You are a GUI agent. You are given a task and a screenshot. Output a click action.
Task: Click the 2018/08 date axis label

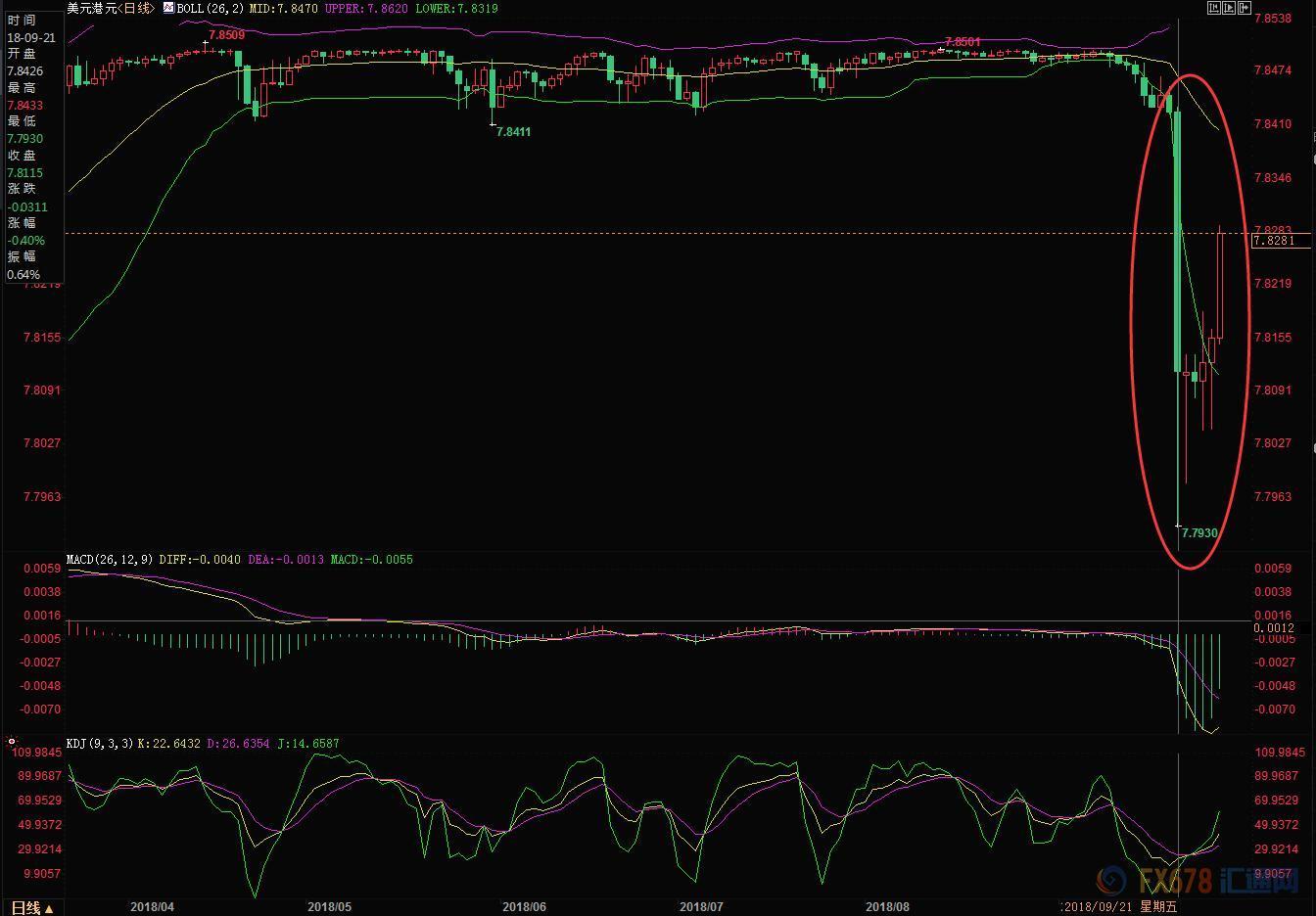(887, 907)
